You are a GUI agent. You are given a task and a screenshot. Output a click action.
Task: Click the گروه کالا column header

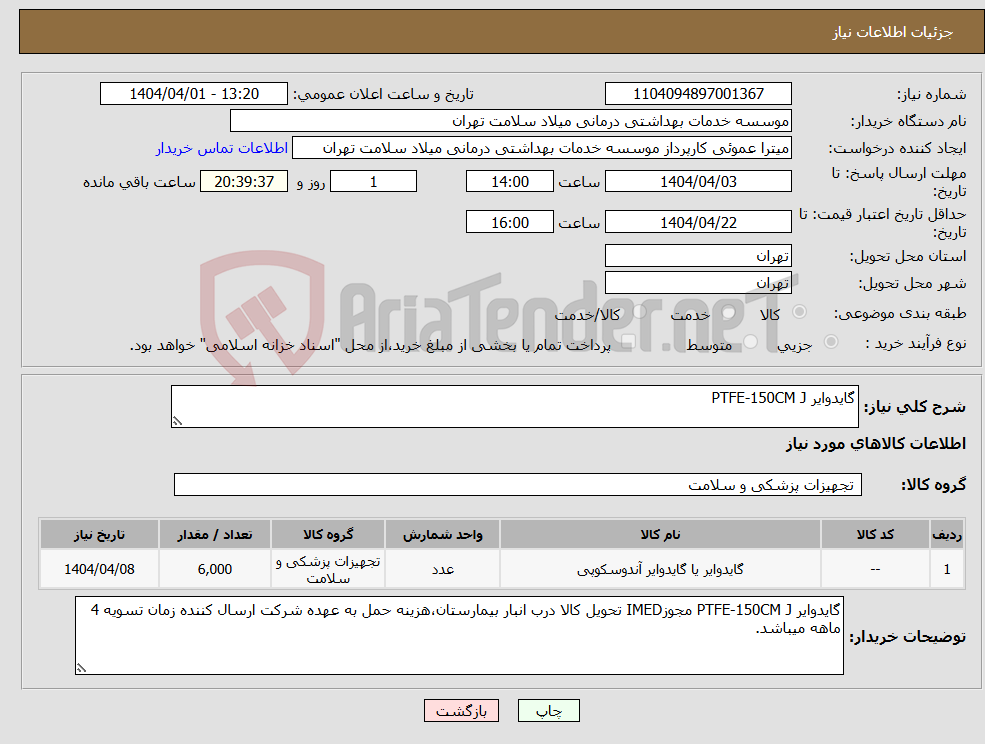coord(328,535)
